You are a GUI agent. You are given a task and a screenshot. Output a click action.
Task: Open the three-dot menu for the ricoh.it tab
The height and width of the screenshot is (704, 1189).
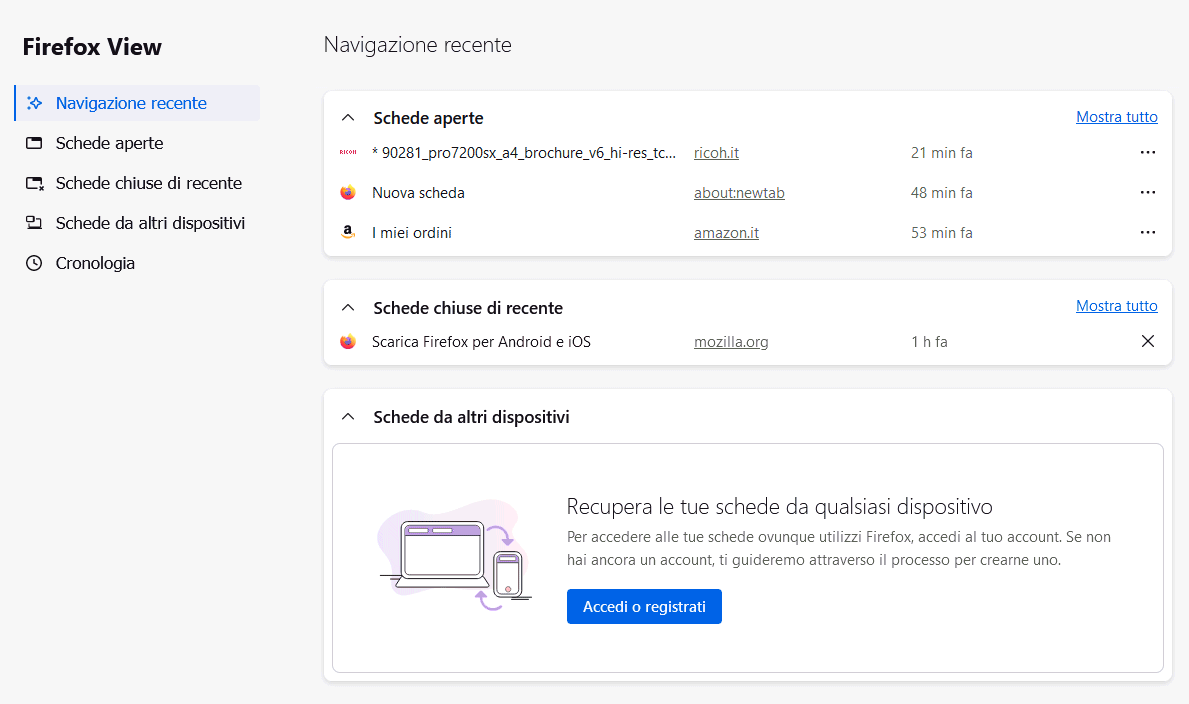point(1147,153)
